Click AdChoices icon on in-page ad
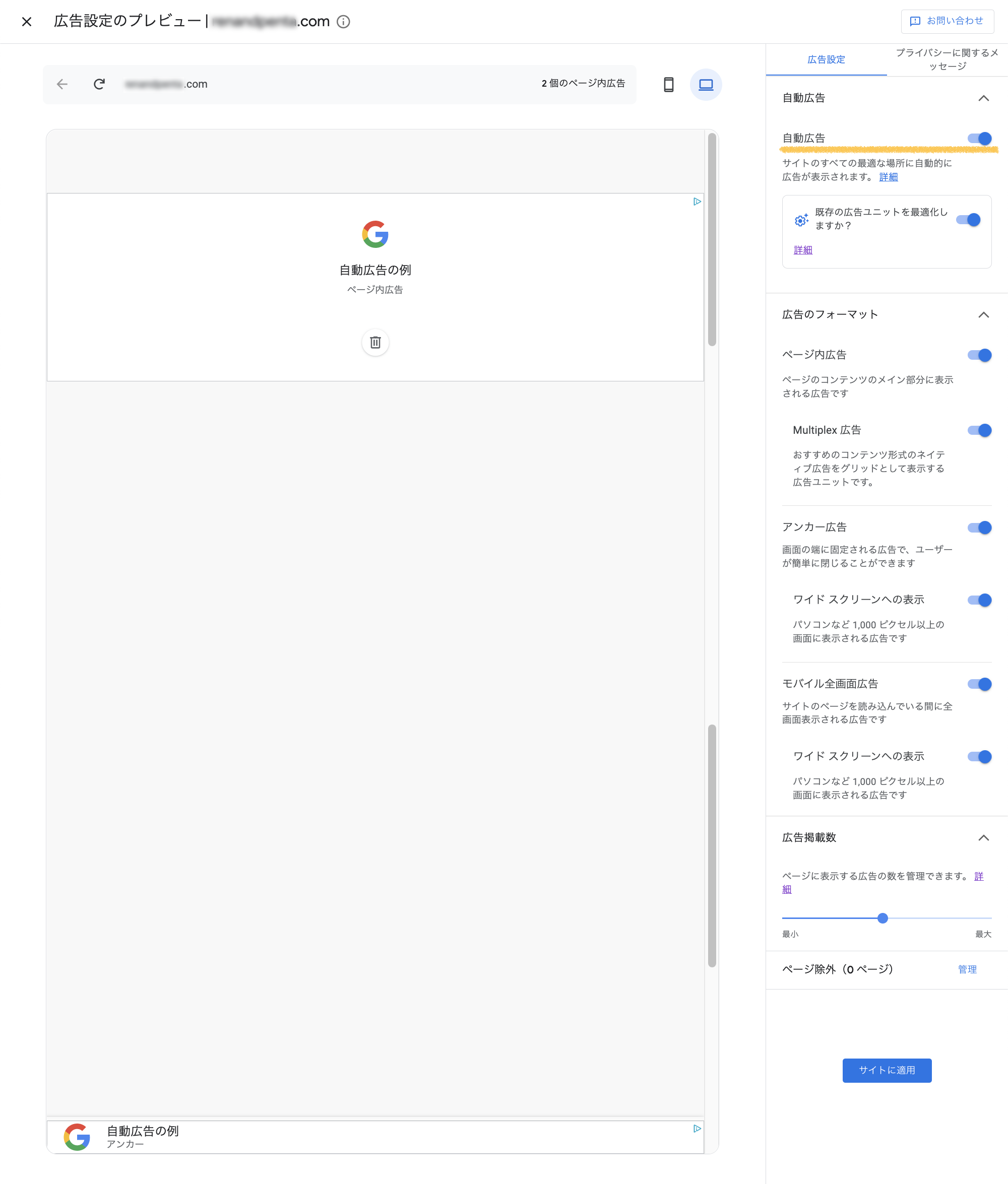The width and height of the screenshot is (1008, 1184). tap(697, 202)
